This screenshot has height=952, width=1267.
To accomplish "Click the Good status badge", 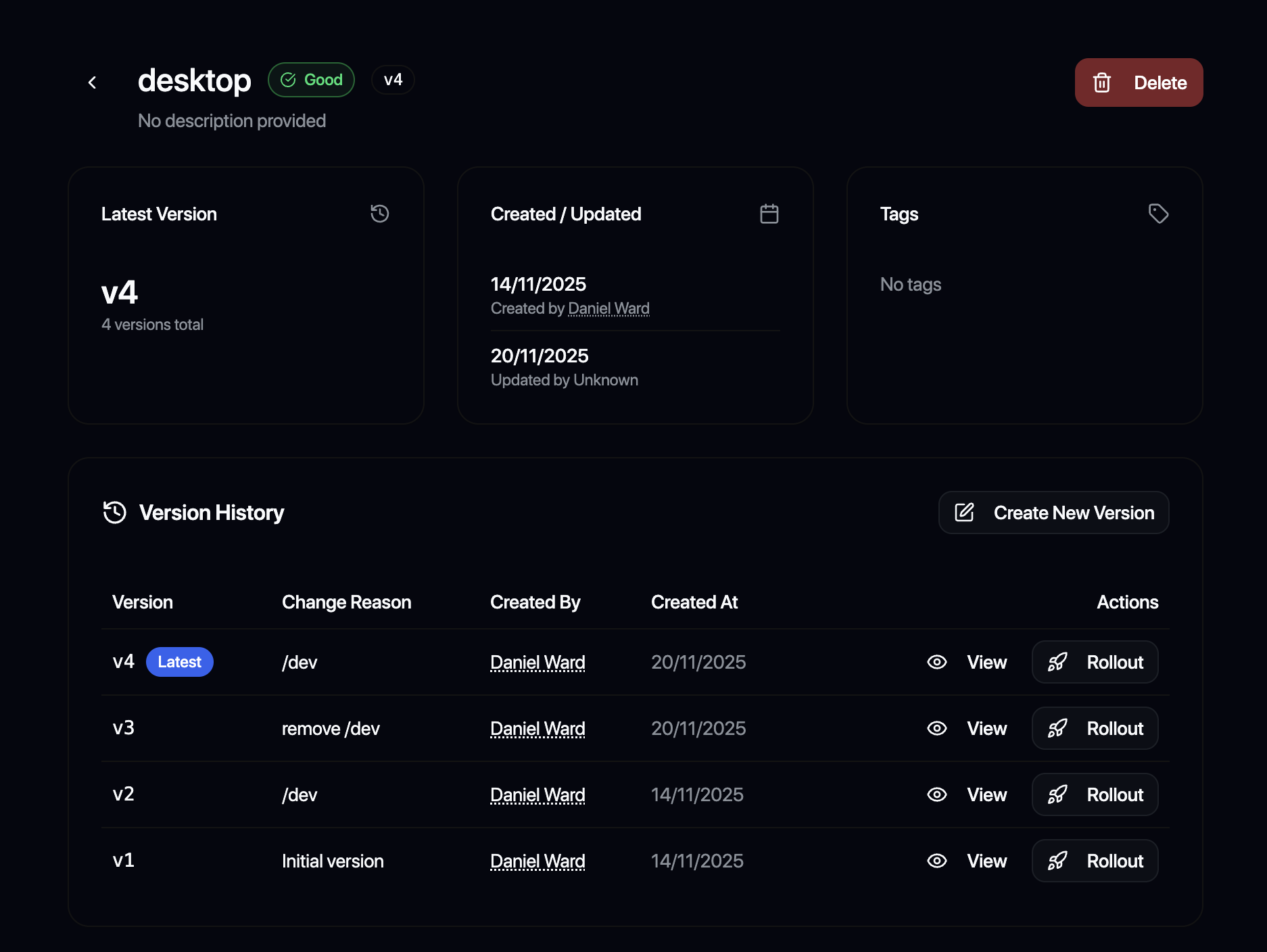I will pyautogui.click(x=311, y=79).
